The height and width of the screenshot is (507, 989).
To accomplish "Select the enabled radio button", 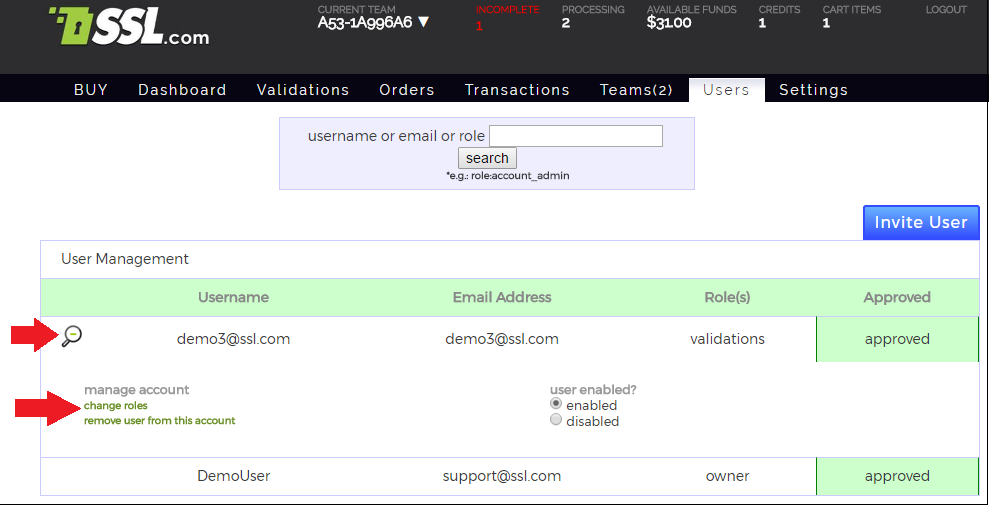I will click(x=556, y=404).
